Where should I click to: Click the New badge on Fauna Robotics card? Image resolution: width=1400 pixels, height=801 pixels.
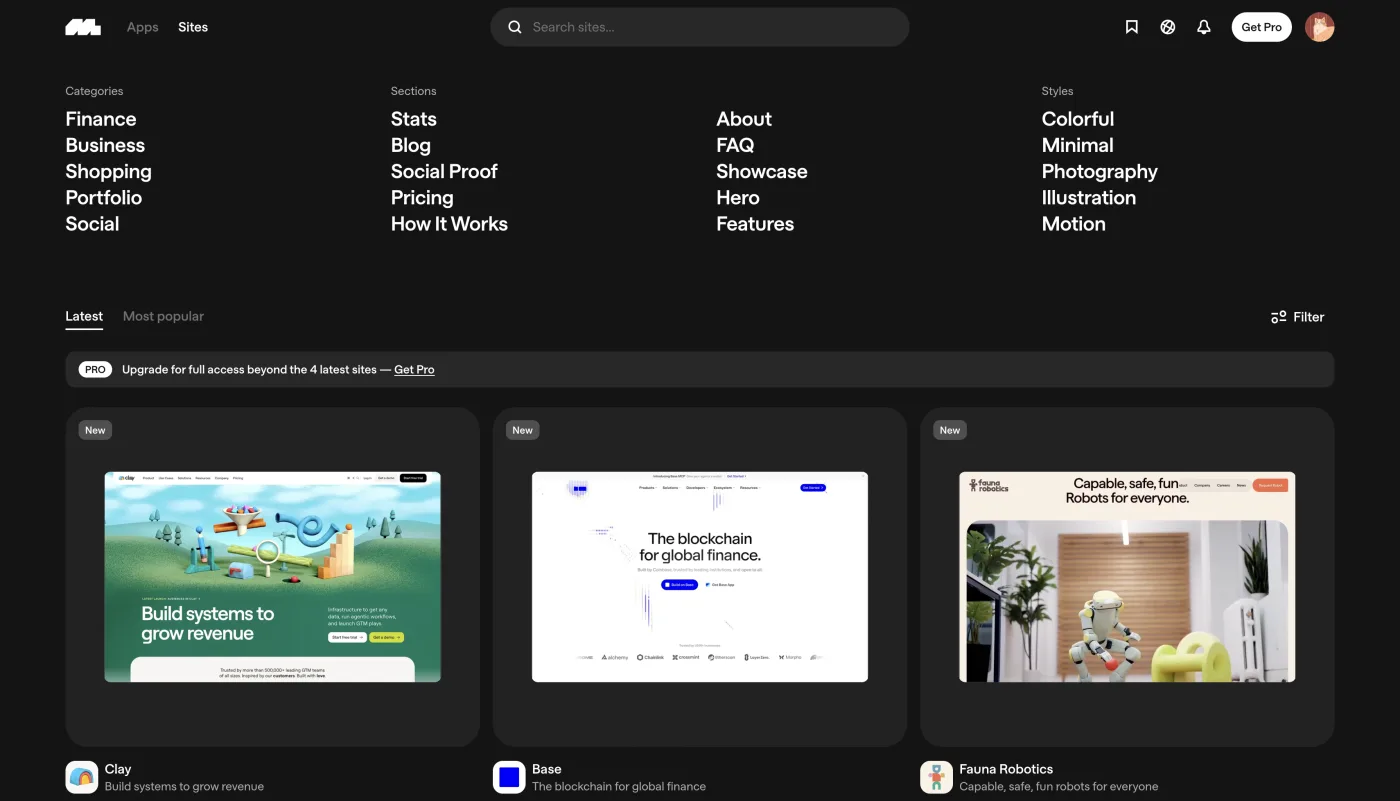(x=950, y=430)
